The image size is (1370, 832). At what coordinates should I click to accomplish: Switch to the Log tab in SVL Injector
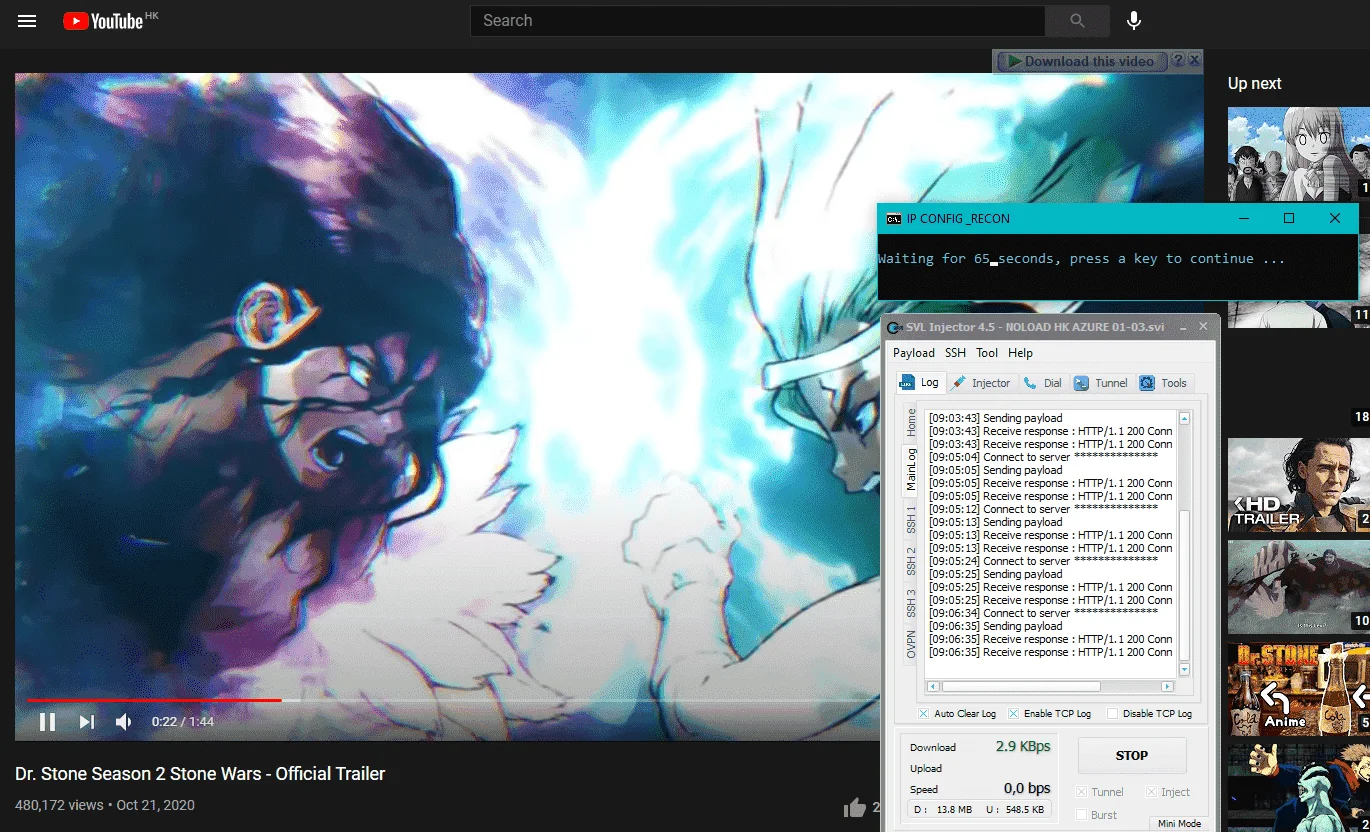pyautogui.click(x=920, y=383)
